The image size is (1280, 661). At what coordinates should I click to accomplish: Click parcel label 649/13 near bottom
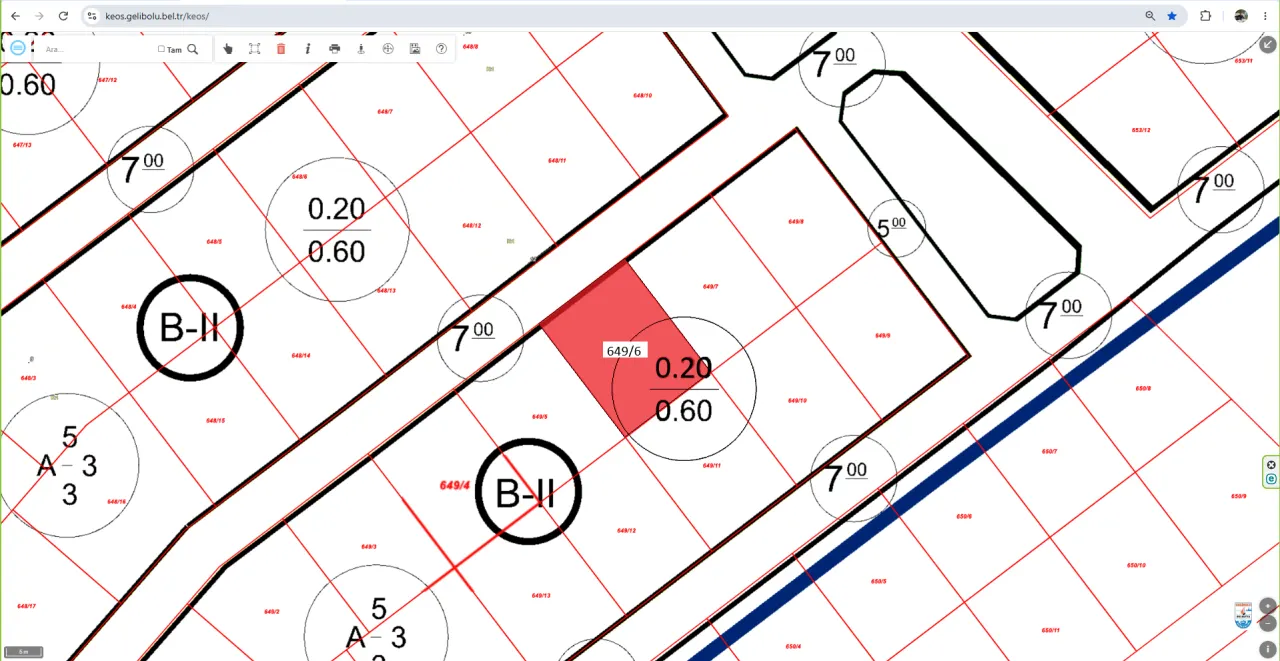tap(541, 595)
